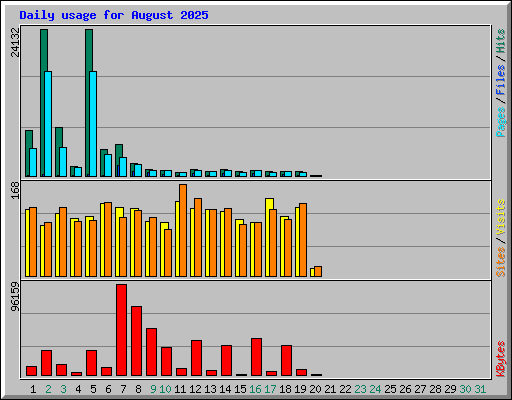Image resolution: width=512 pixels, height=400 pixels.
Task: Select the red KBytes legend label
Action: tap(501, 358)
